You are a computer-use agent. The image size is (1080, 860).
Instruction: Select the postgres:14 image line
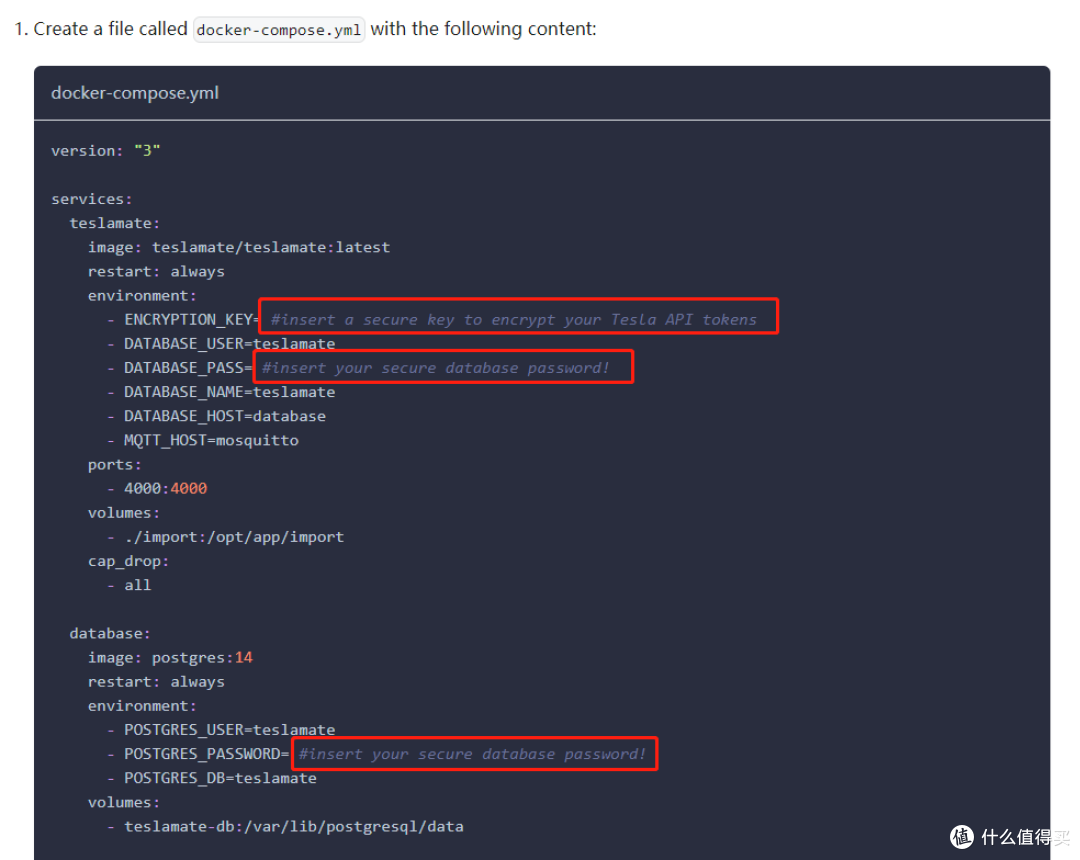click(170, 658)
